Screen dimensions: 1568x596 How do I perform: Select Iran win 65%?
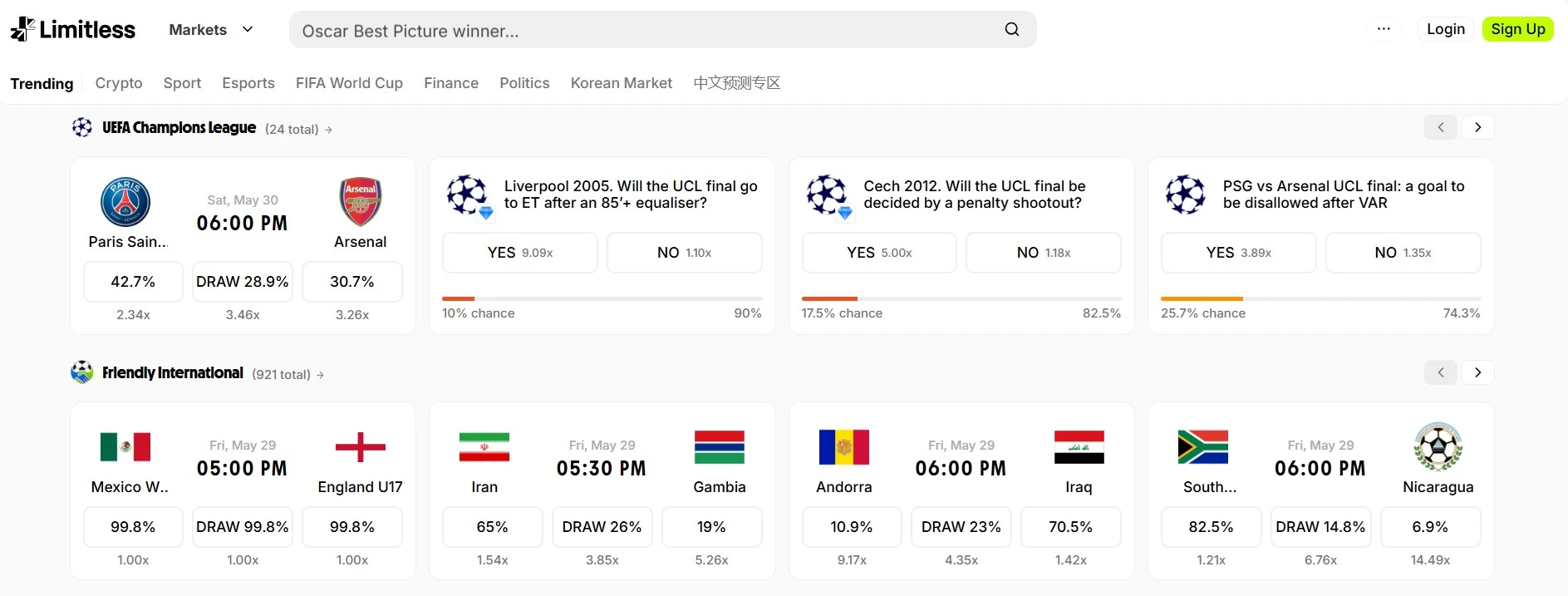(x=493, y=527)
